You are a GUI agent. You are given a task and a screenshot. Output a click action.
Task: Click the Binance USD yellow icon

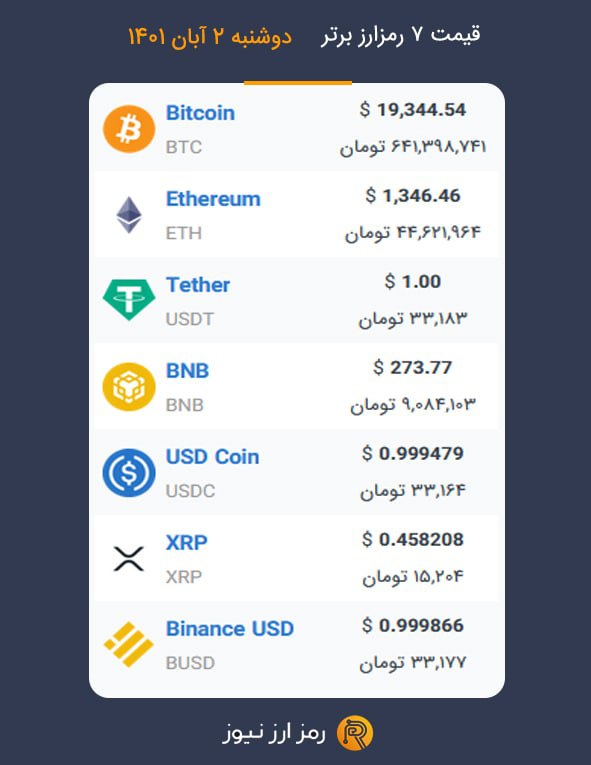(x=129, y=644)
